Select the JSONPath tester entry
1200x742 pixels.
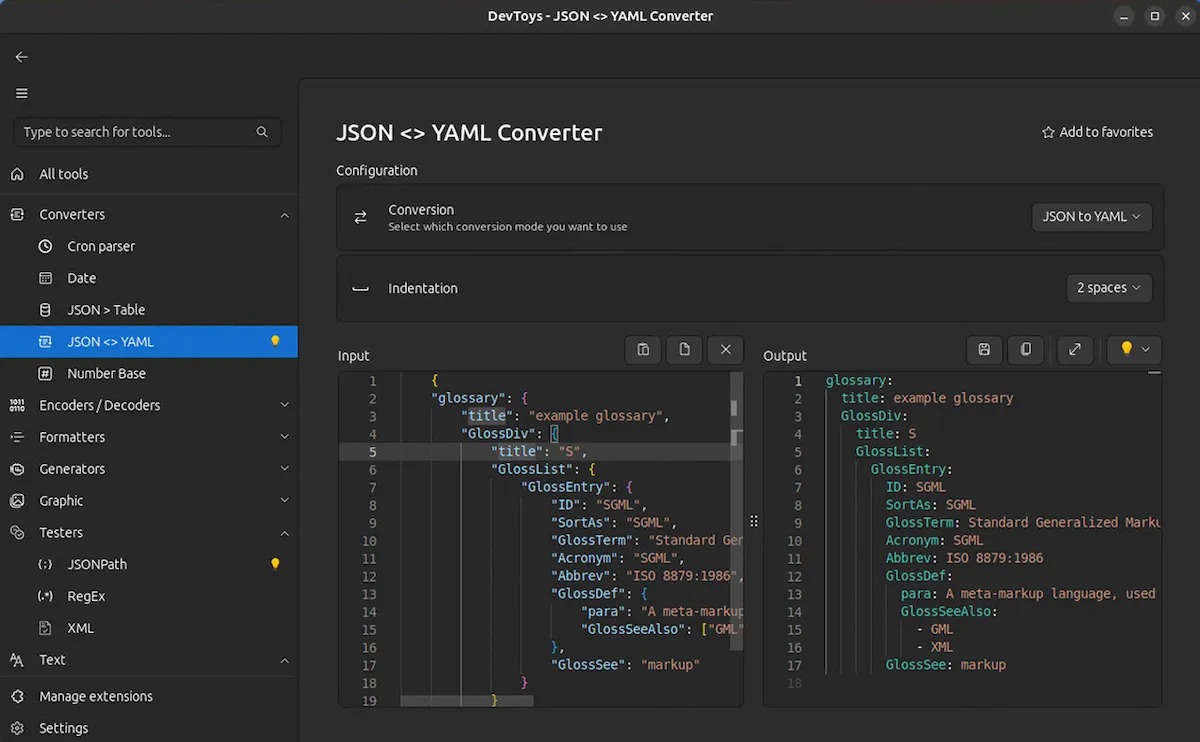pos(149,564)
